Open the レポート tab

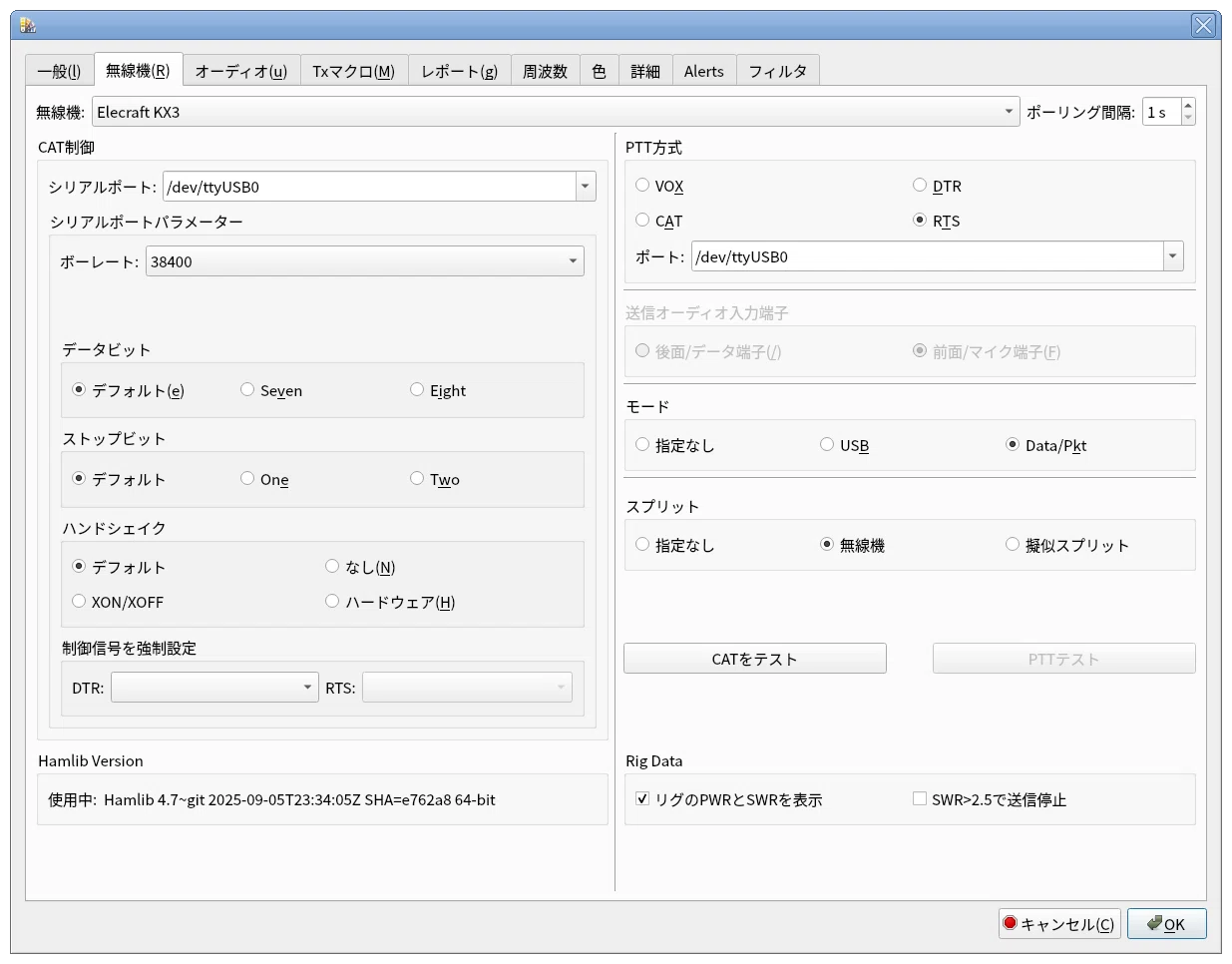click(x=459, y=71)
